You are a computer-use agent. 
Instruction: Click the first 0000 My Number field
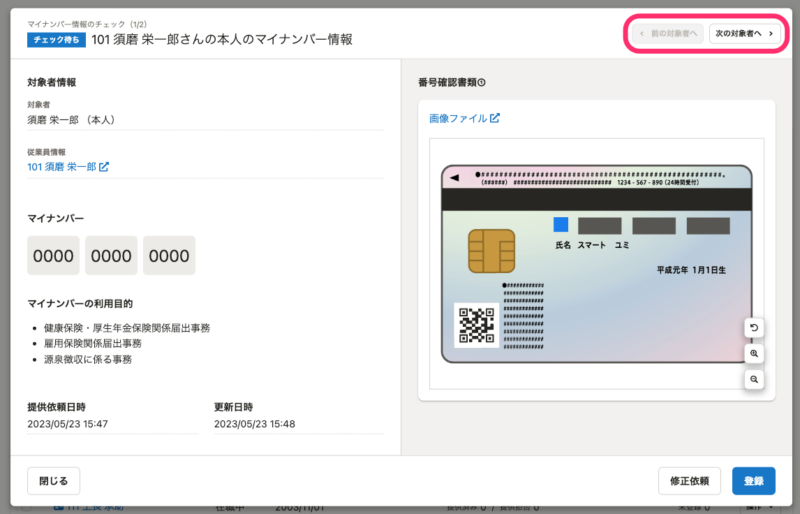pyautogui.click(x=54, y=255)
